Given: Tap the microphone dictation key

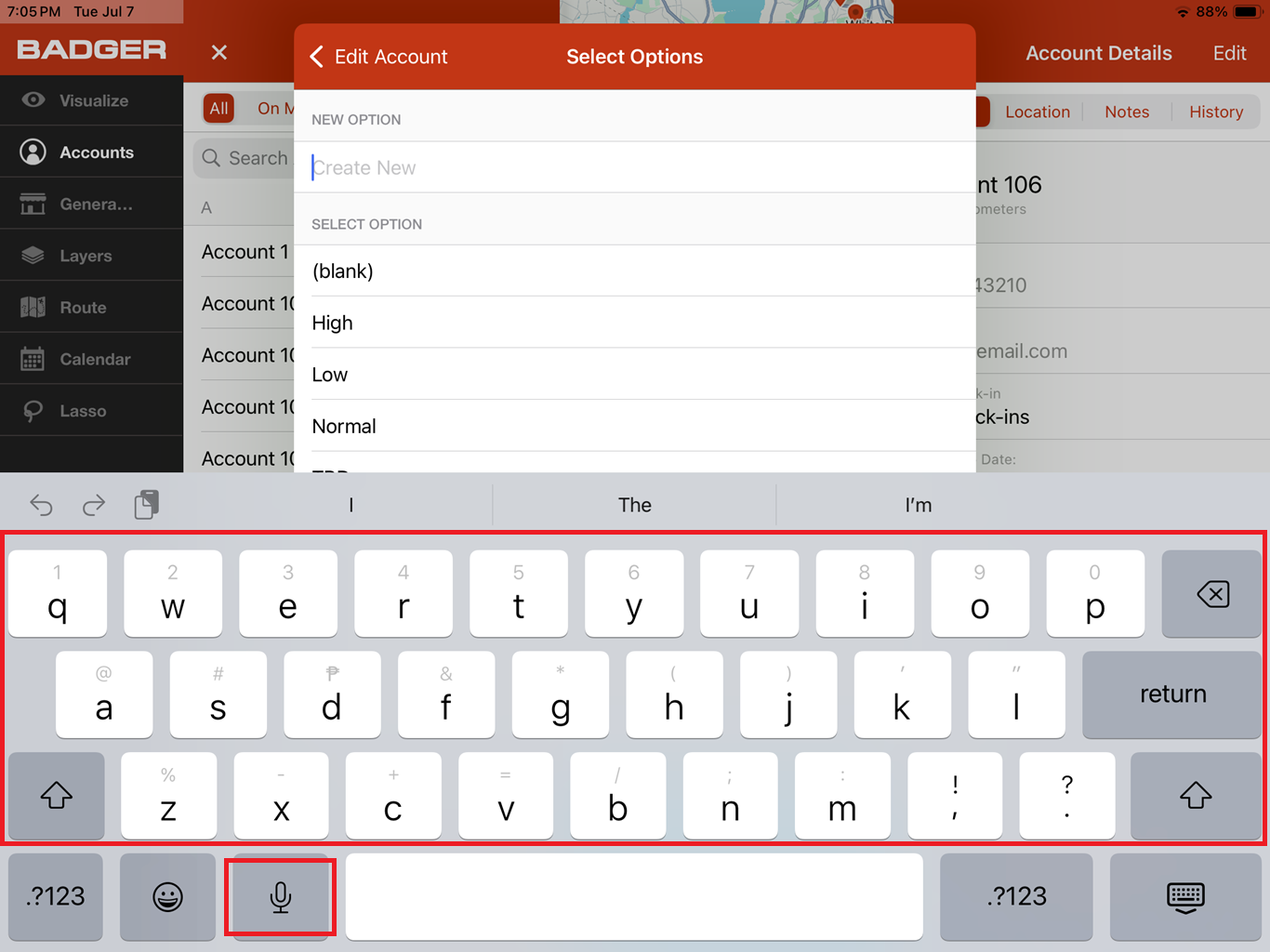Looking at the screenshot, I should pos(280,896).
